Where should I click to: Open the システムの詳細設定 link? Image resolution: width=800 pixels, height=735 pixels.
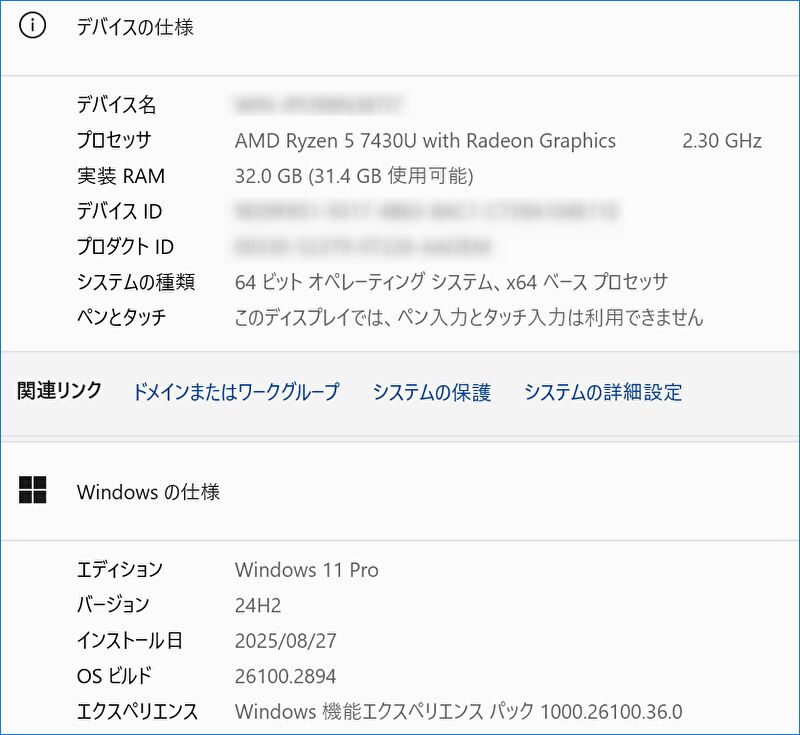click(x=603, y=392)
